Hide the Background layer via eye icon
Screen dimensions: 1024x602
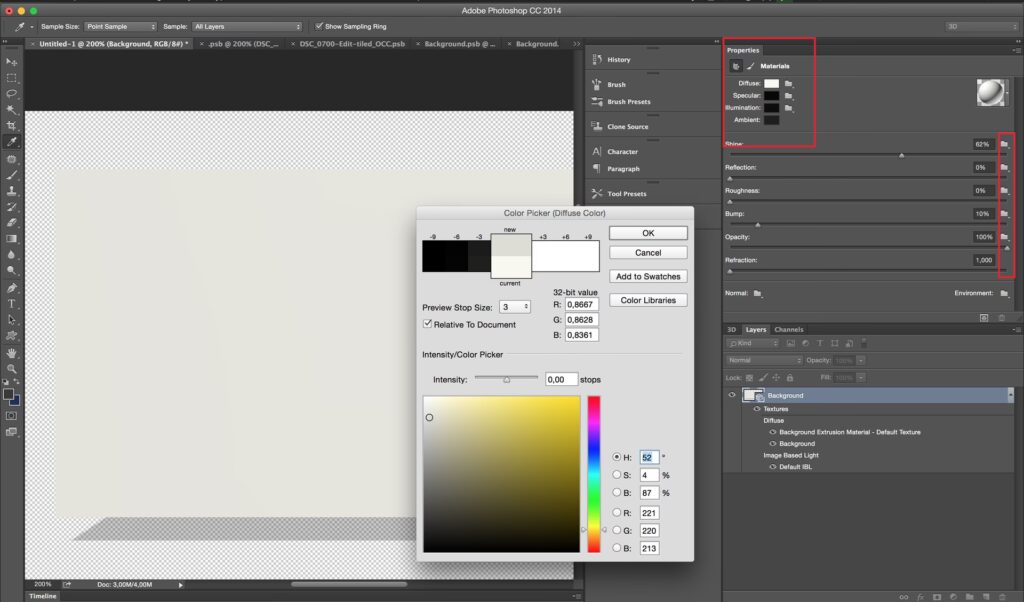tap(733, 396)
